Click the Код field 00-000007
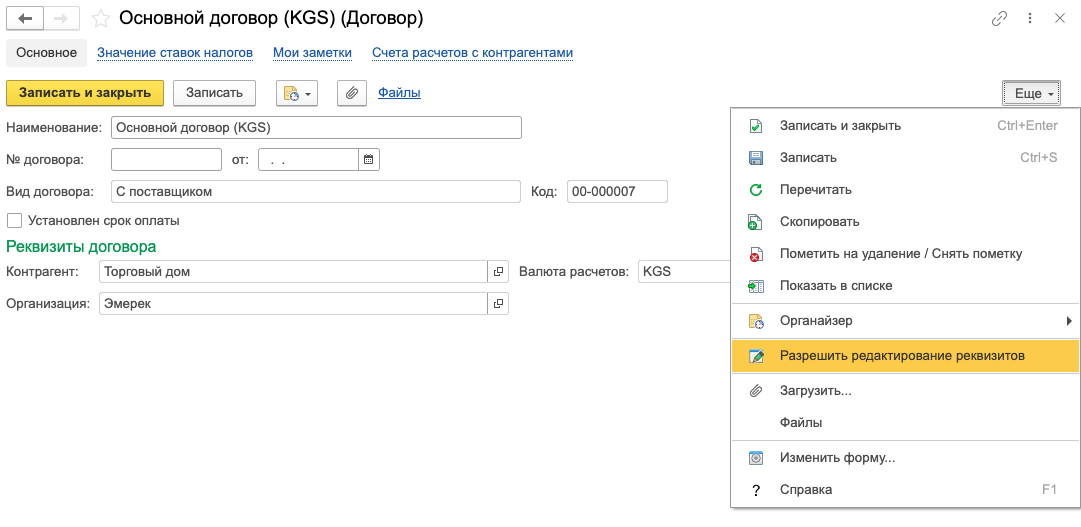The image size is (1081, 527). (x=618, y=192)
